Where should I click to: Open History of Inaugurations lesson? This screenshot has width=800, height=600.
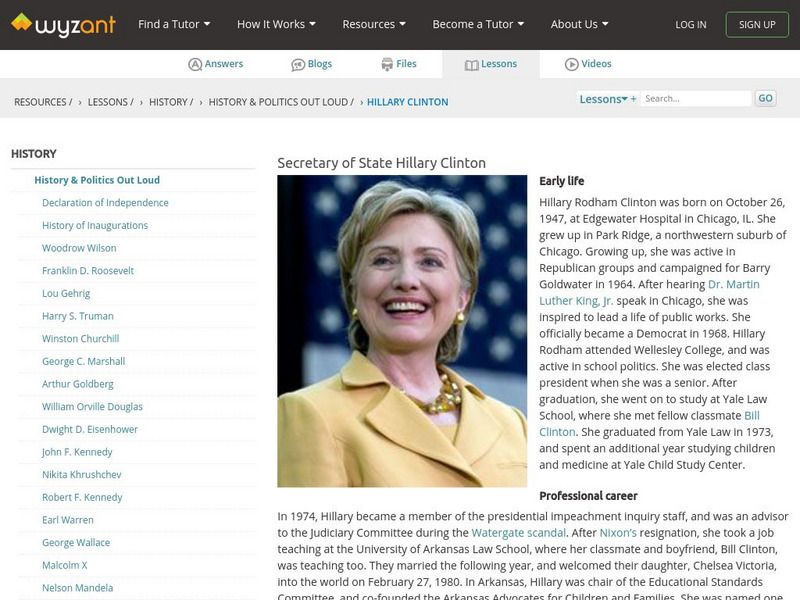click(x=95, y=226)
